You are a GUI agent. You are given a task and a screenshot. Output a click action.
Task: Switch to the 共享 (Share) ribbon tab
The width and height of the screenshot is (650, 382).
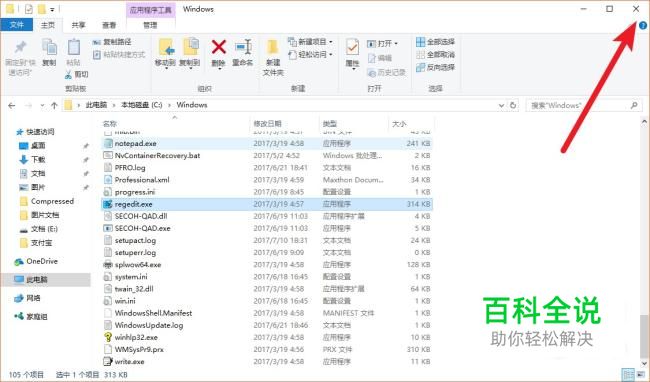coord(78,25)
